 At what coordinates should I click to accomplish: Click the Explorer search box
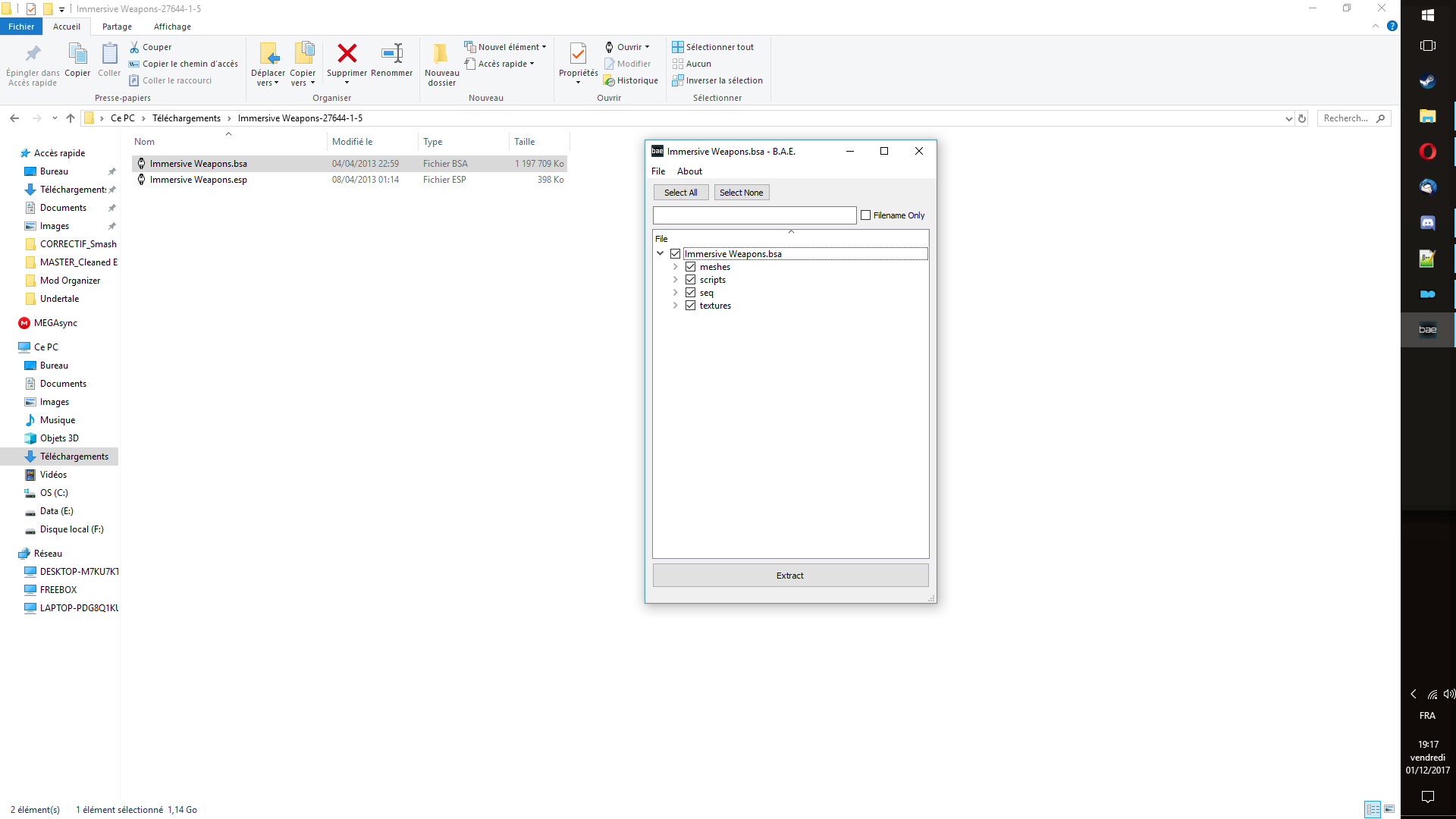[x=1354, y=118]
